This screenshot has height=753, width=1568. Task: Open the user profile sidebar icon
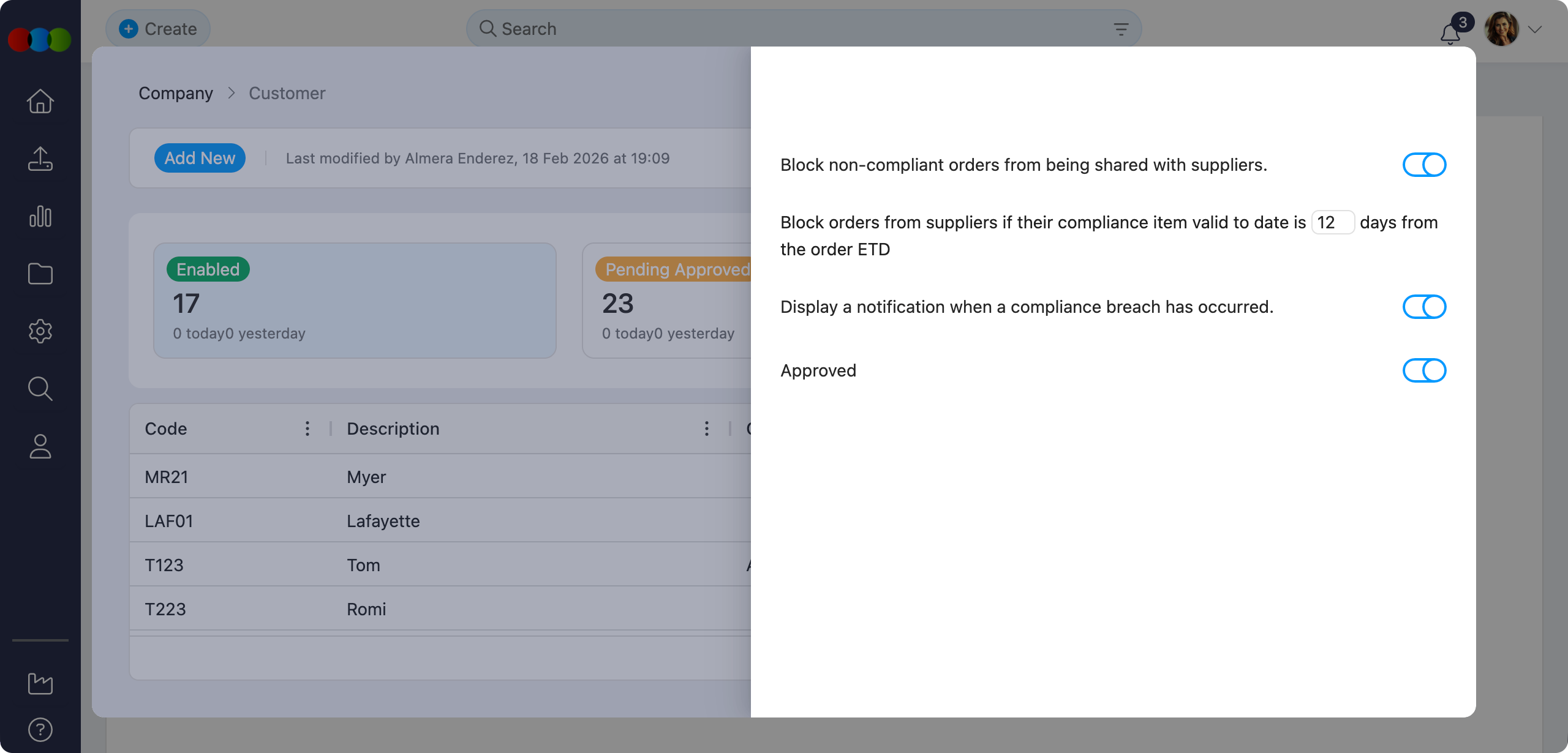[40, 446]
